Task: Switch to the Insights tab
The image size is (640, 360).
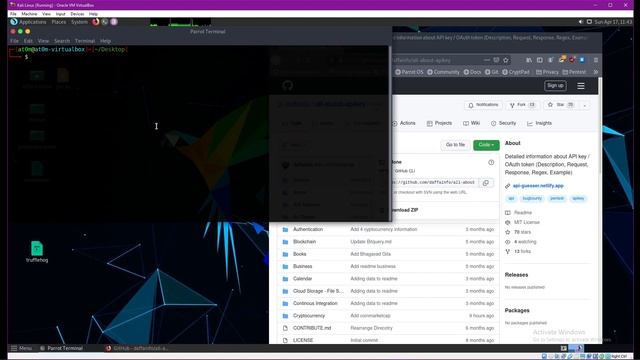Action: coord(539,123)
